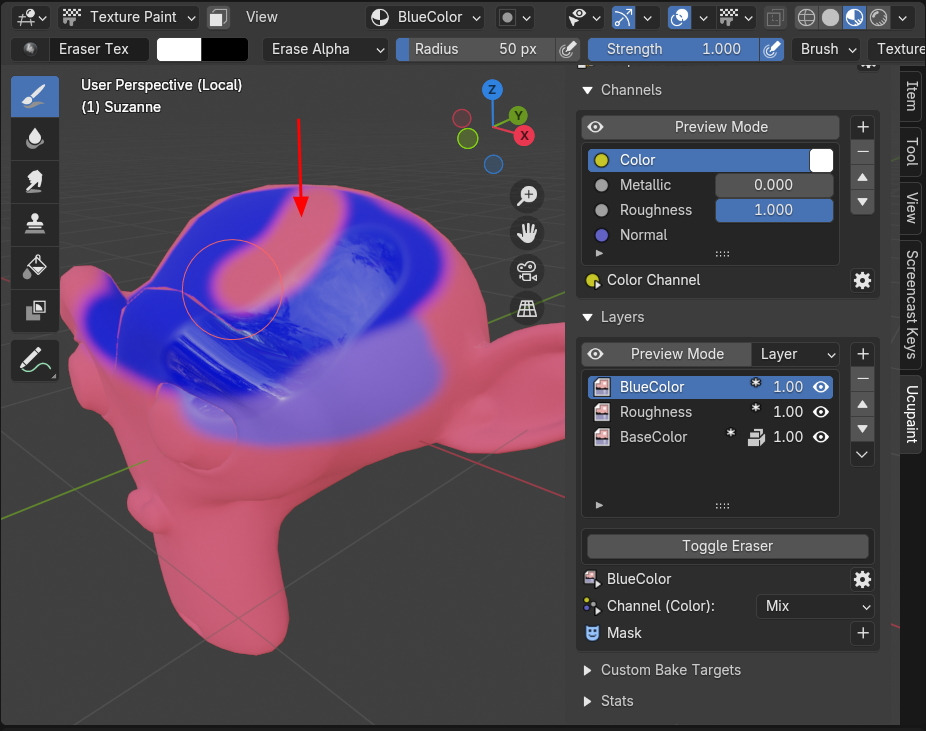
Task: Open the View menu
Action: [262, 17]
